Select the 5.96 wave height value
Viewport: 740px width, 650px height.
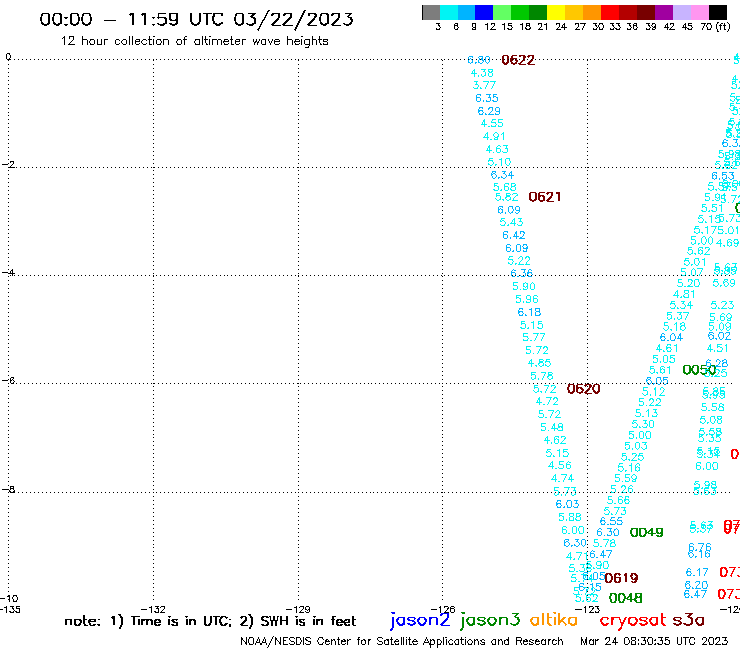tap(527, 299)
